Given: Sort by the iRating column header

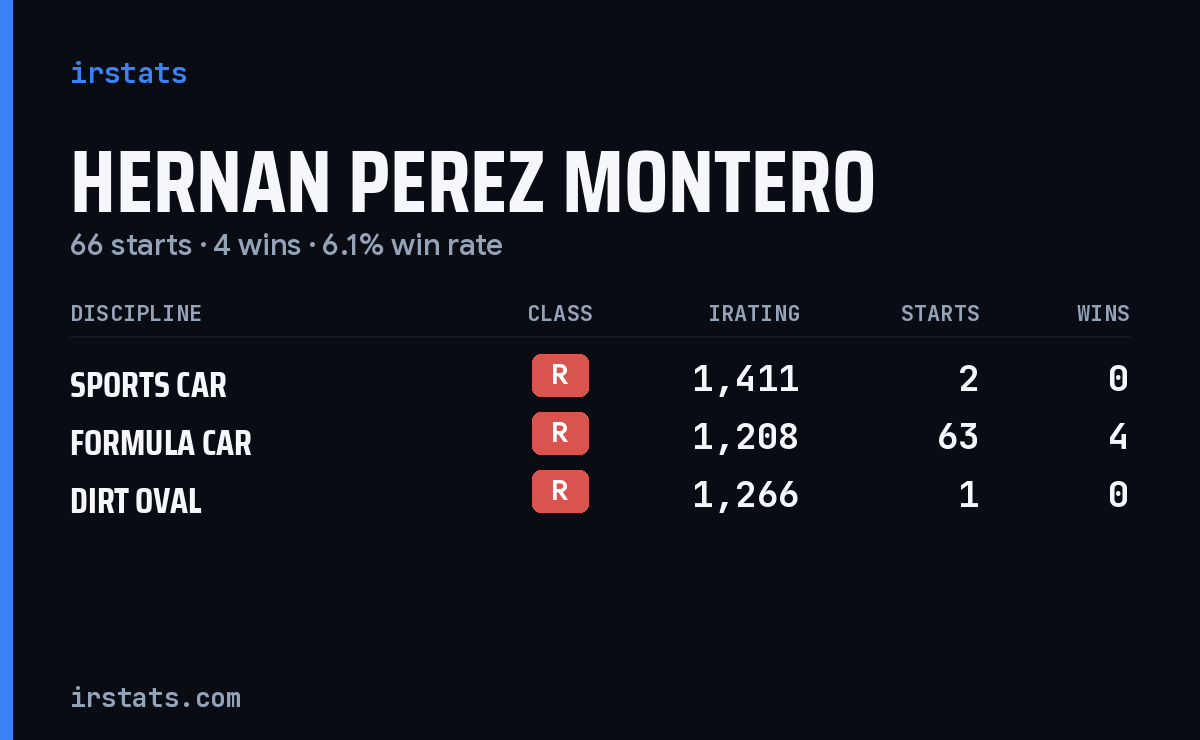Looking at the screenshot, I should [x=754, y=314].
